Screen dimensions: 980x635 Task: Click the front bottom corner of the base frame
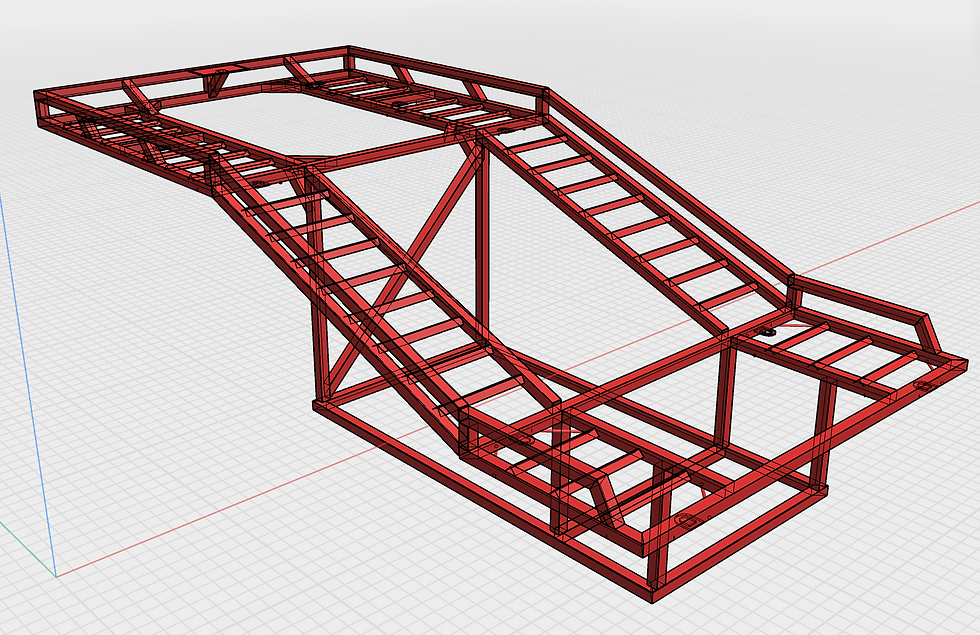(x=652, y=599)
